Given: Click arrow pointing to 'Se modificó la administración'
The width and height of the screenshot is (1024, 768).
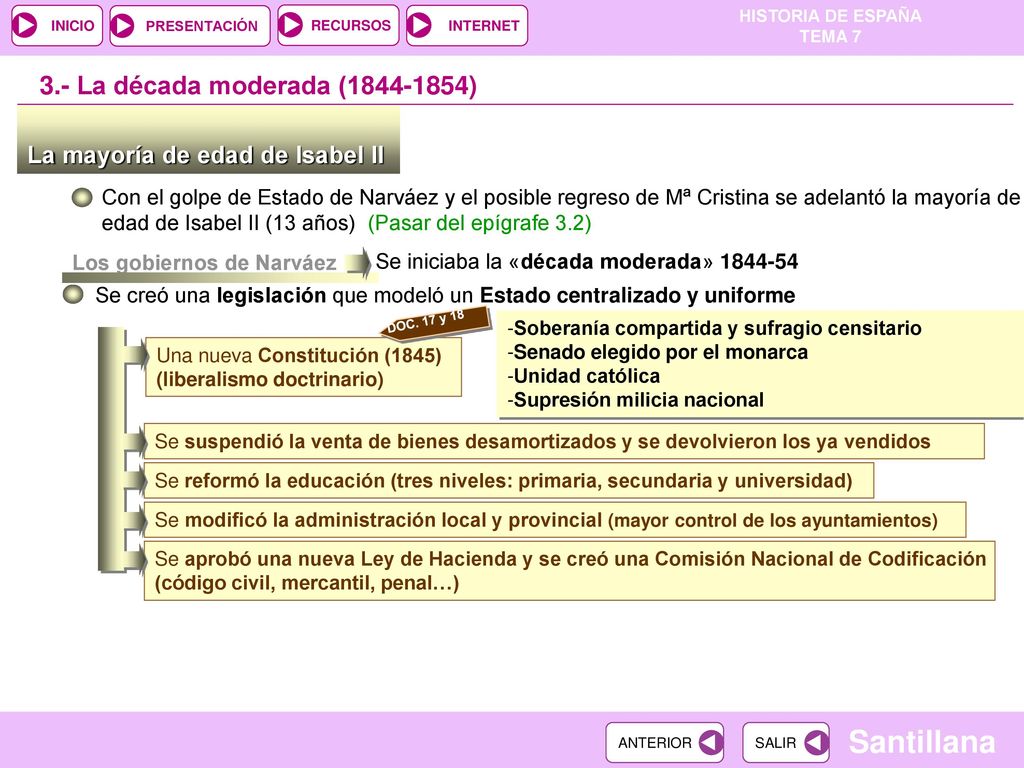Looking at the screenshot, I should (x=135, y=520).
